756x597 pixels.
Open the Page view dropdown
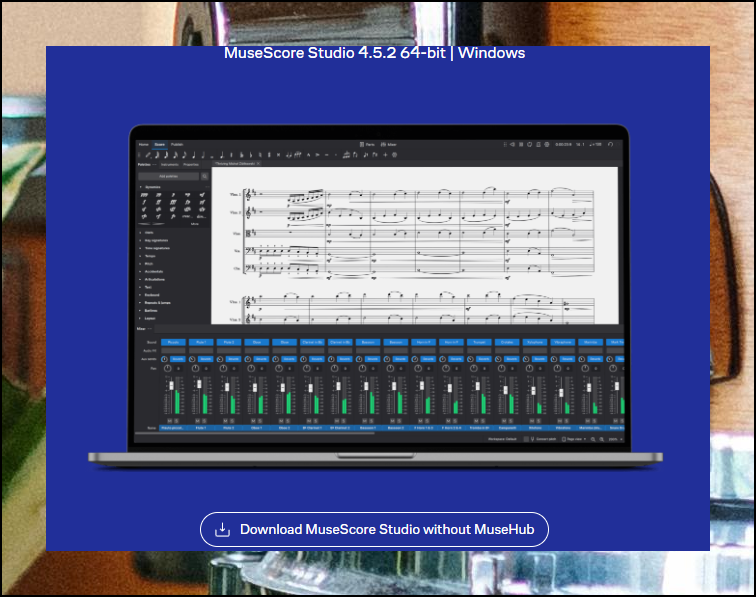coord(574,439)
